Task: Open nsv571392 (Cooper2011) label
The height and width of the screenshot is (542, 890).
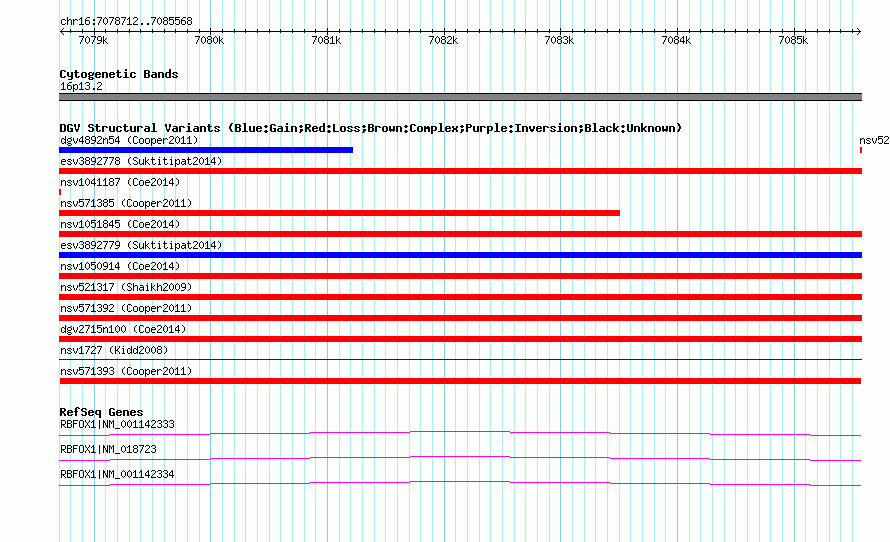Action: (126, 308)
